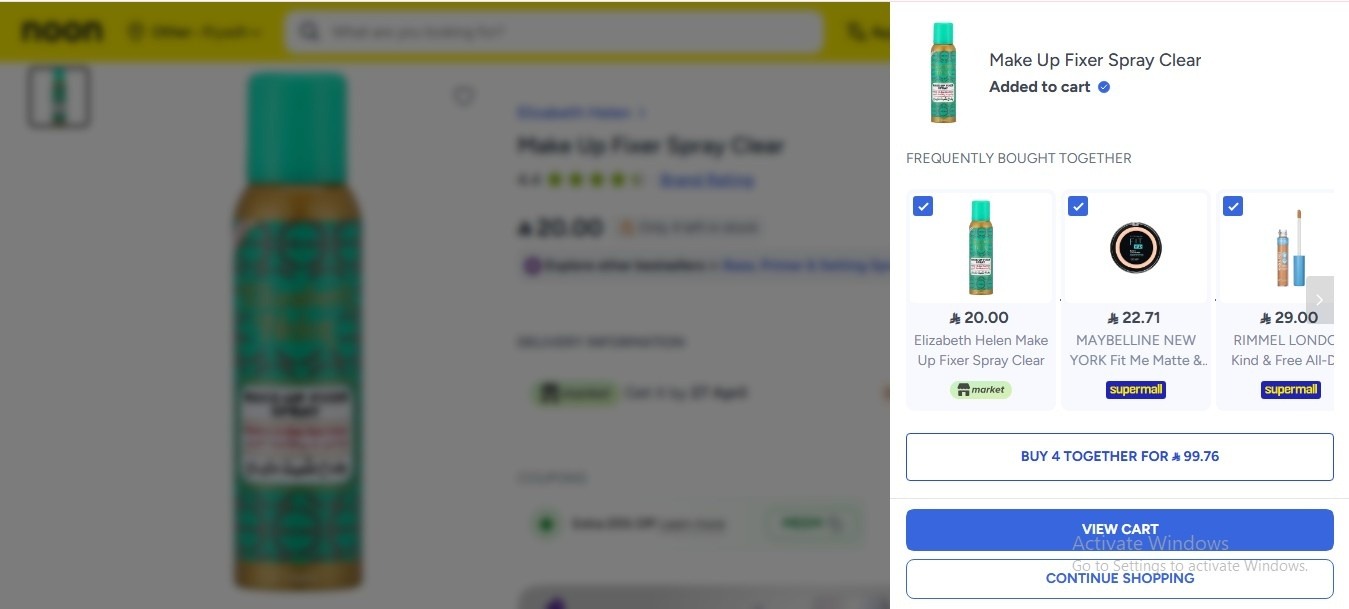Viewport: 1349px width, 609px height.
Task: Uncheck the Elizabeth Helen Make Up Fixer checkbox
Action: [x=923, y=206]
